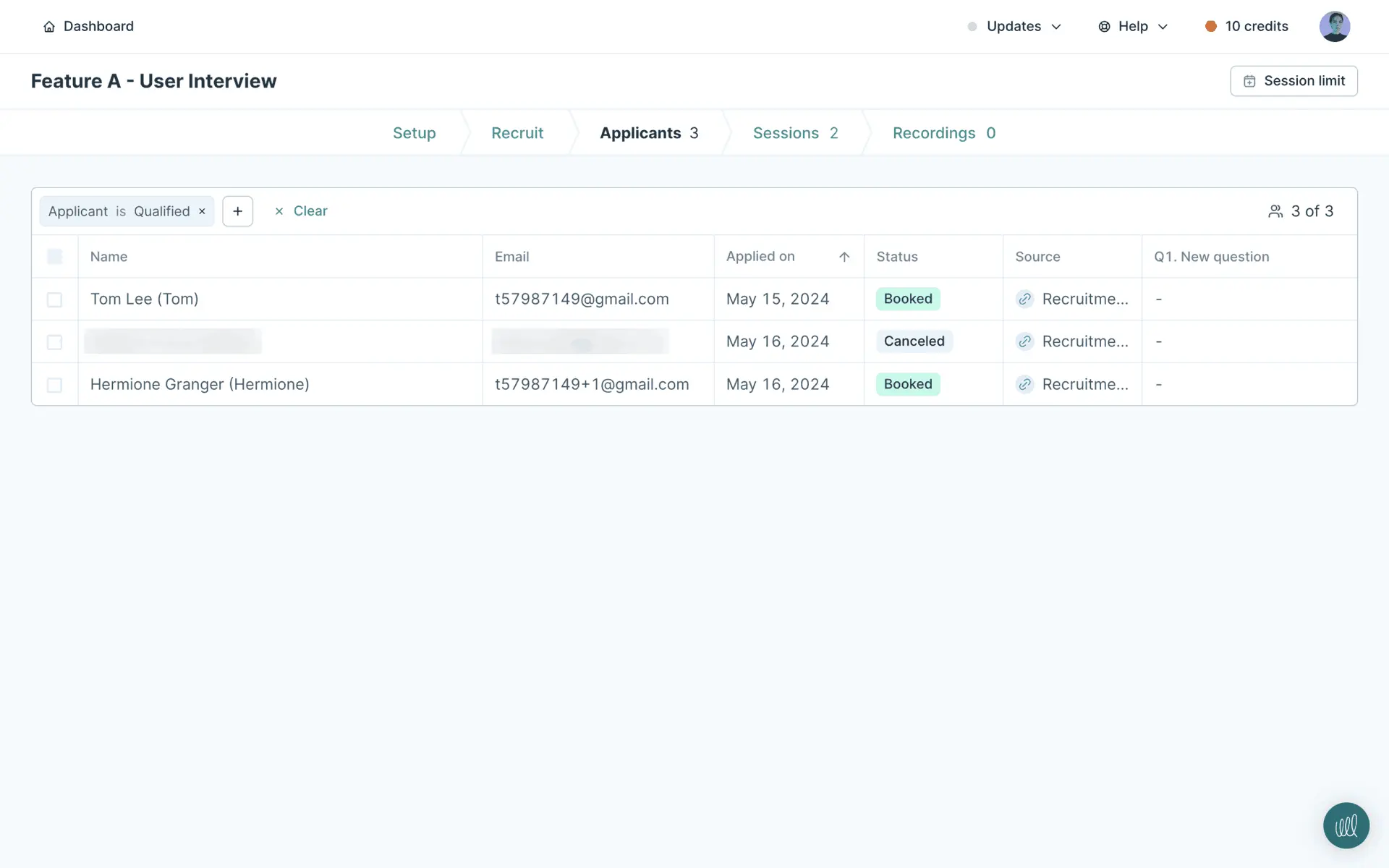Click Tom Lee's recruitment link source icon
Screen dimensions: 1389x868
point(1024,299)
